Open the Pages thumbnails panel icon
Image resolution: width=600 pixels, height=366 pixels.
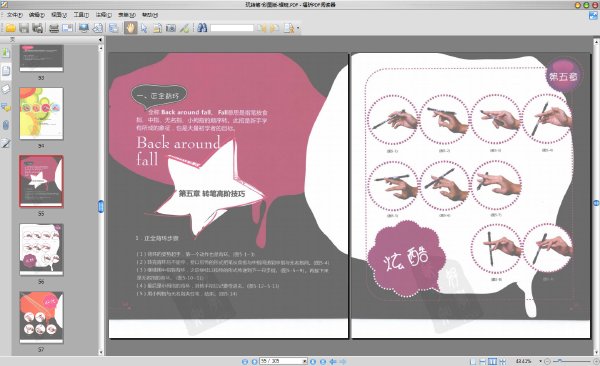click(6, 71)
